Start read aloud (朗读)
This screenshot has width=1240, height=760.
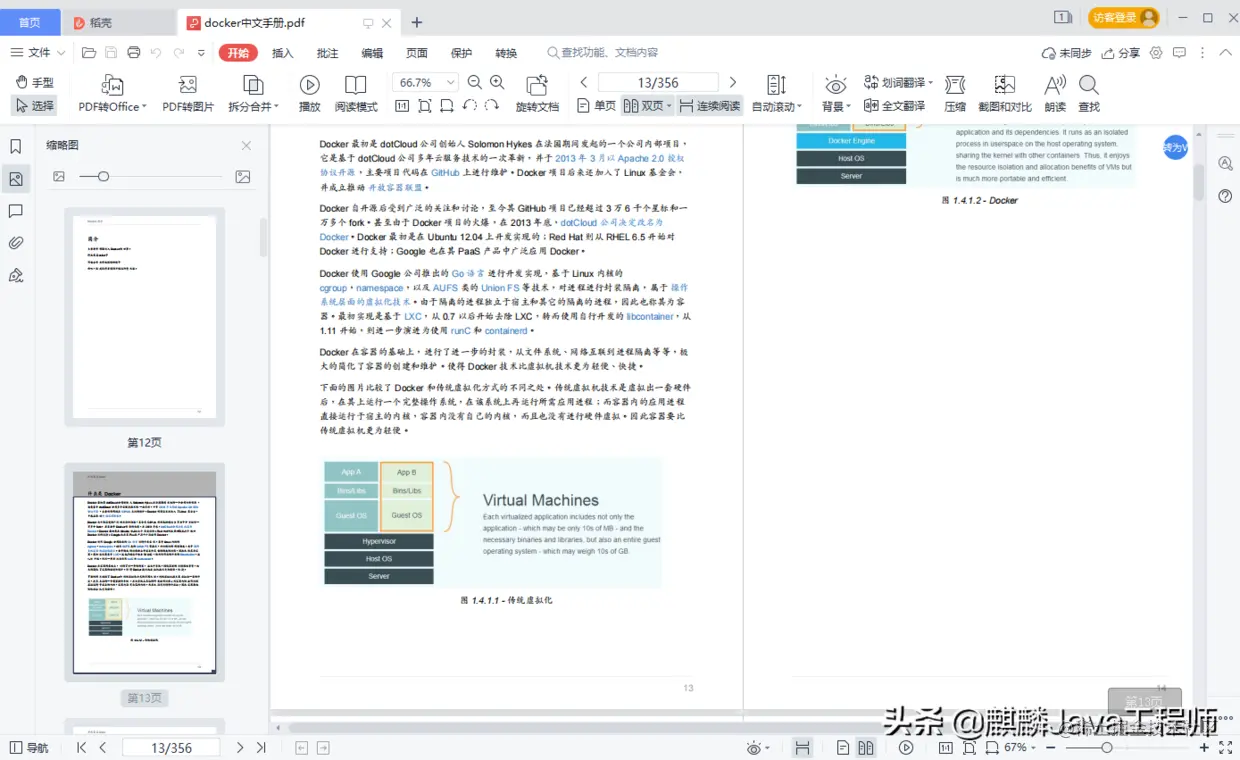[1055, 93]
